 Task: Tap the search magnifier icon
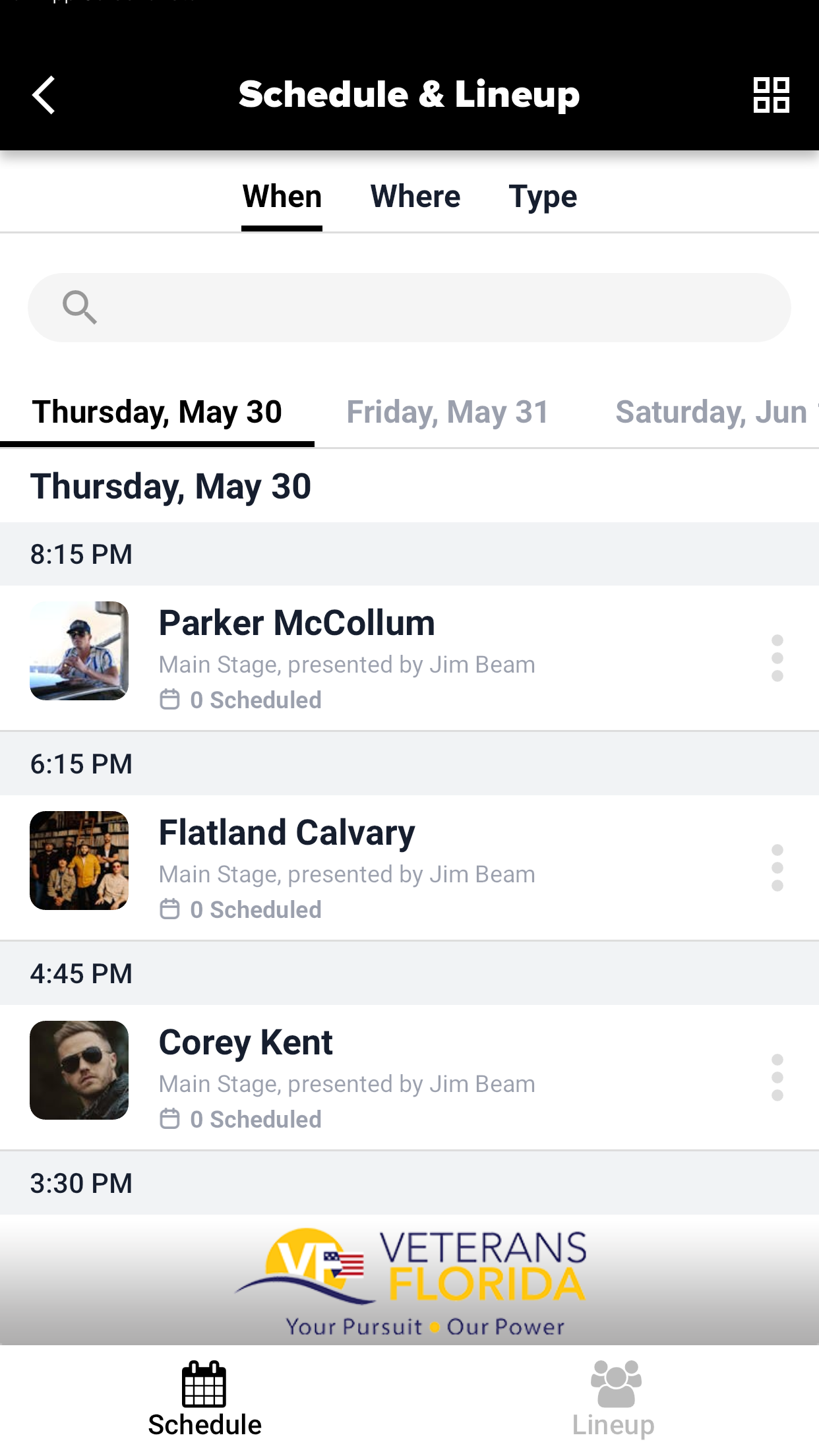point(80,307)
